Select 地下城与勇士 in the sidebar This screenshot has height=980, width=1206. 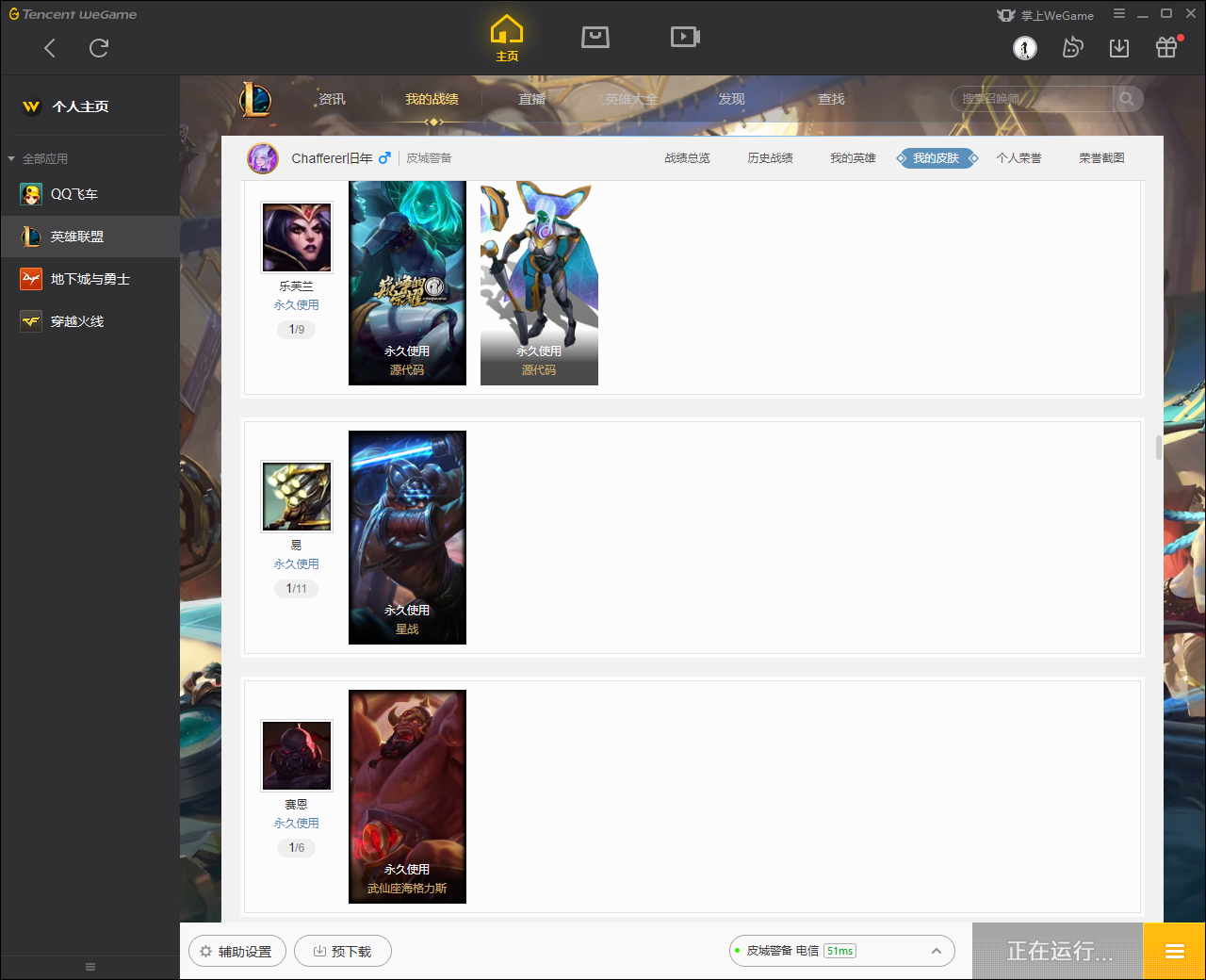(90, 279)
